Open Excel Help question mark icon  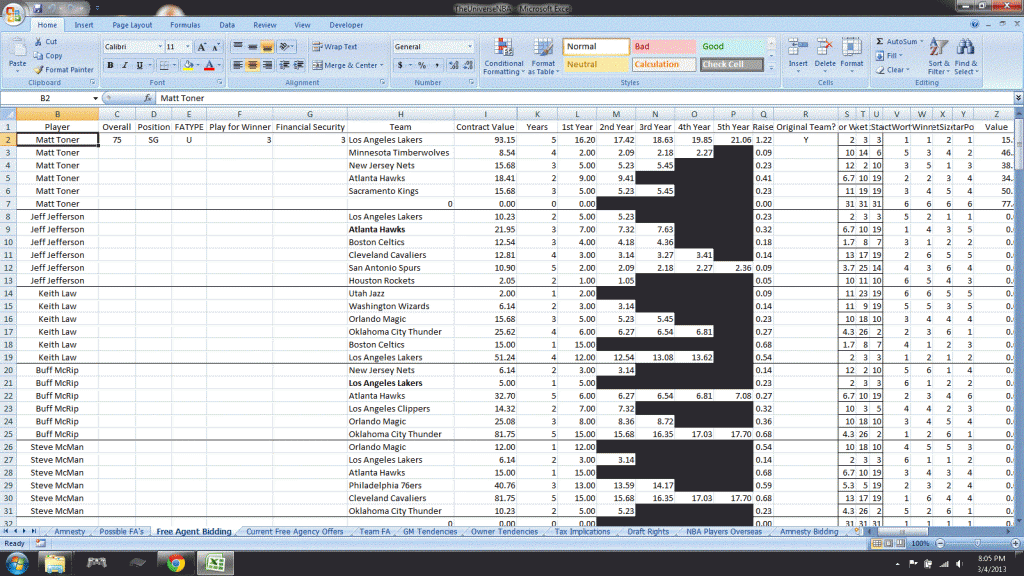pyautogui.click(x=974, y=24)
